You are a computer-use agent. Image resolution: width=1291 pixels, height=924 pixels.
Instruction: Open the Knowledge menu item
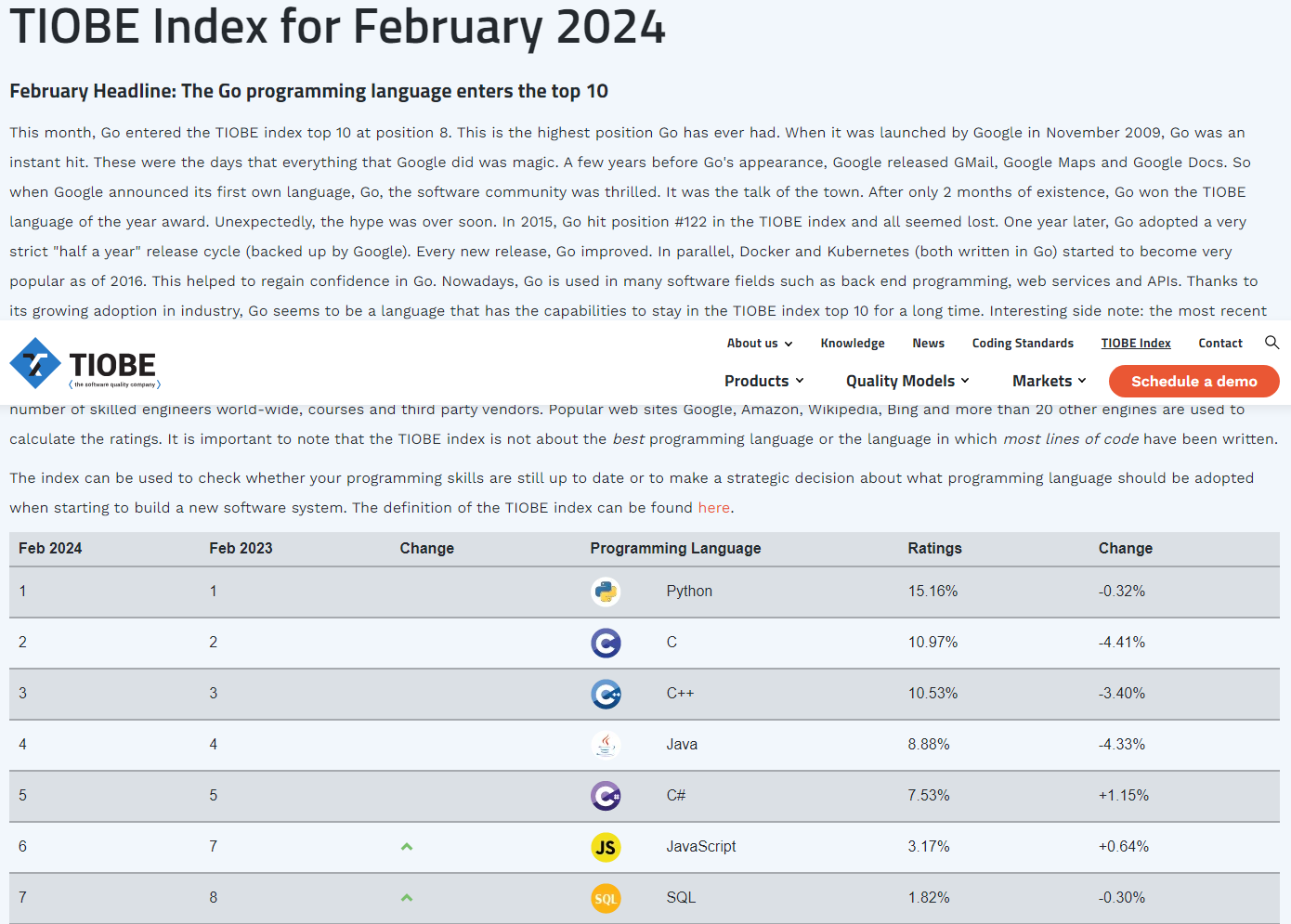[x=853, y=344]
